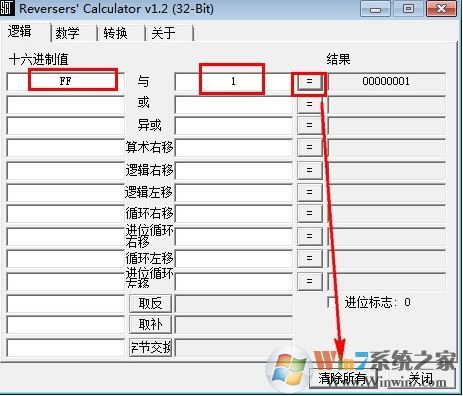Click equals button for 逻辑左移
The width and height of the screenshot is (463, 396).
pos(310,192)
